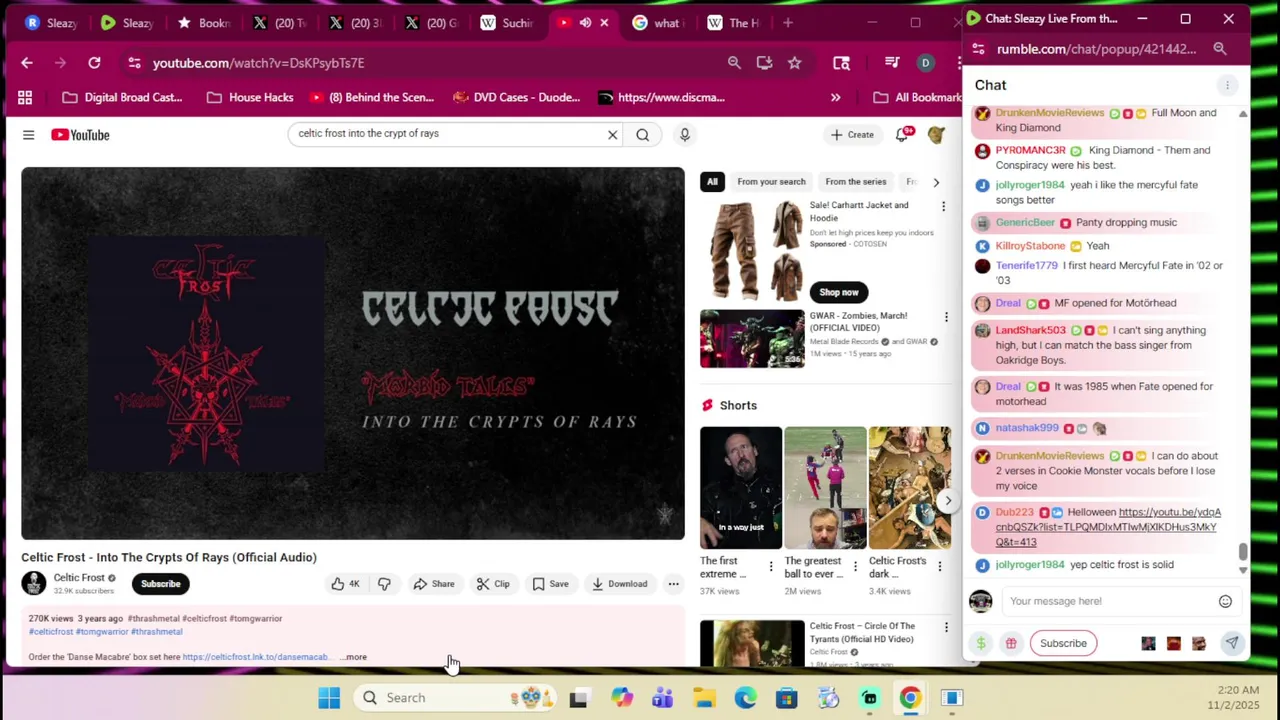Image resolution: width=1280 pixels, height=720 pixels.
Task: Switch to the 'Bookm' bookmarks tab
Action: click(203, 22)
